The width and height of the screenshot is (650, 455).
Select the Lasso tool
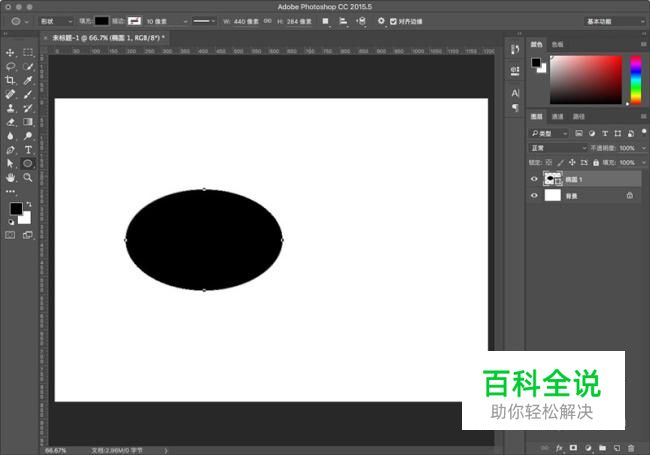pyautogui.click(x=10, y=66)
